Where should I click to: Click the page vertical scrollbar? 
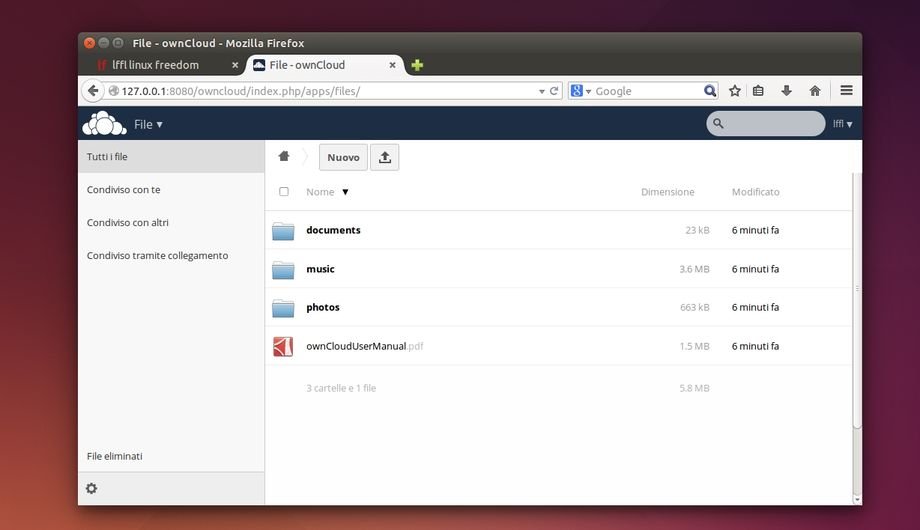(x=856, y=300)
